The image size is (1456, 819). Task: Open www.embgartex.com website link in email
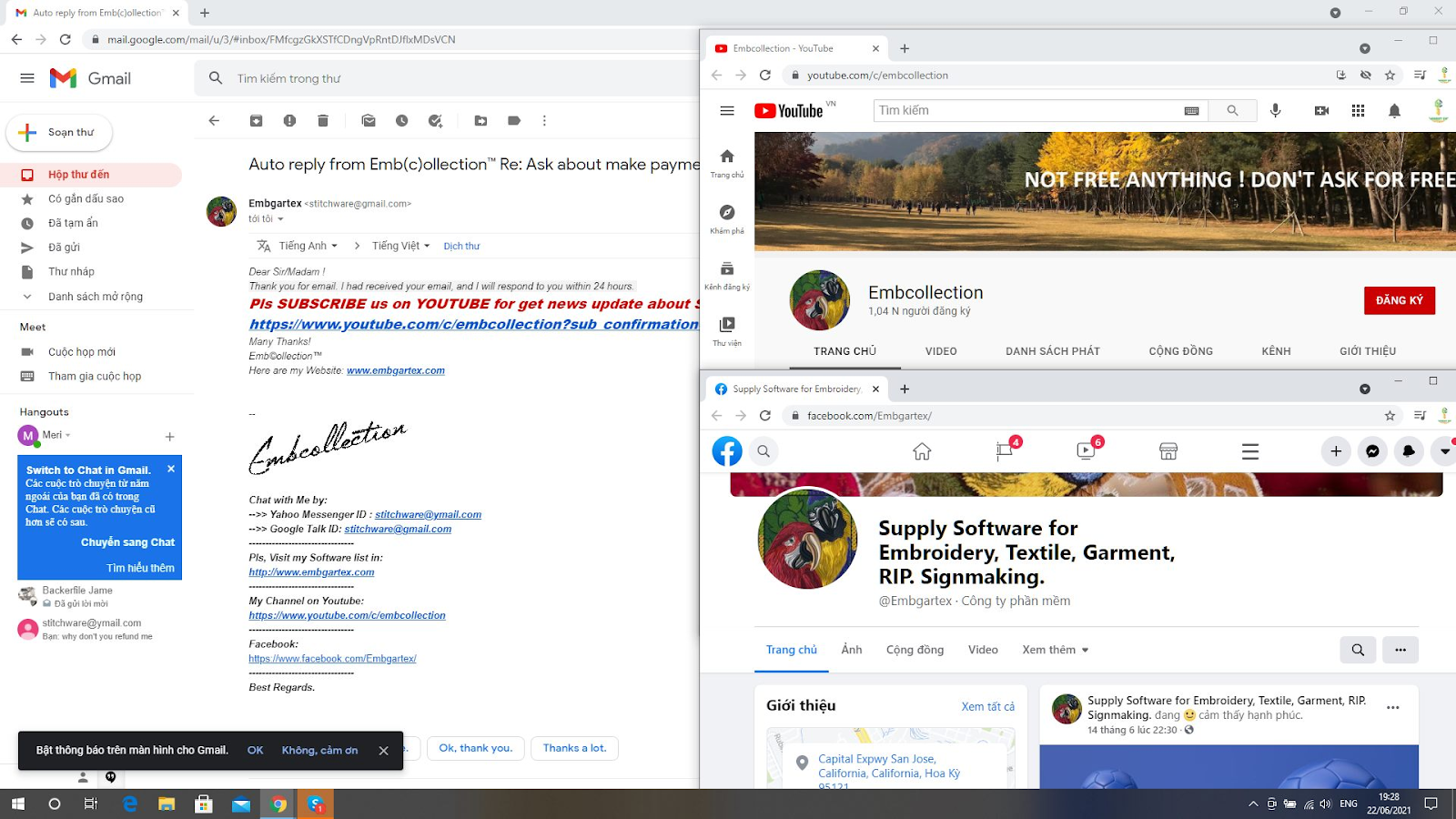pyautogui.click(x=396, y=370)
